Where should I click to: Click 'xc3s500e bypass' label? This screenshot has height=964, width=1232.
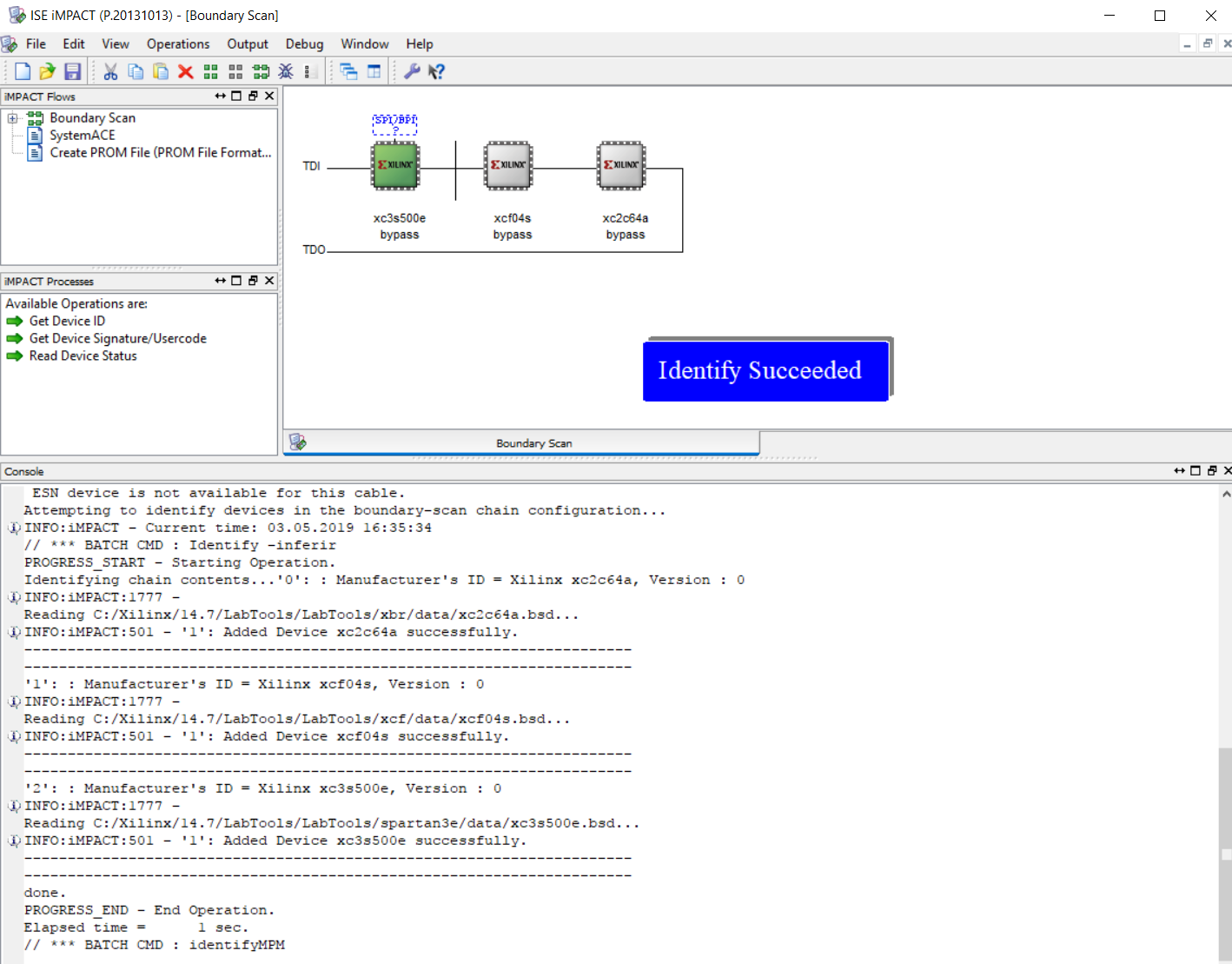(x=400, y=227)
